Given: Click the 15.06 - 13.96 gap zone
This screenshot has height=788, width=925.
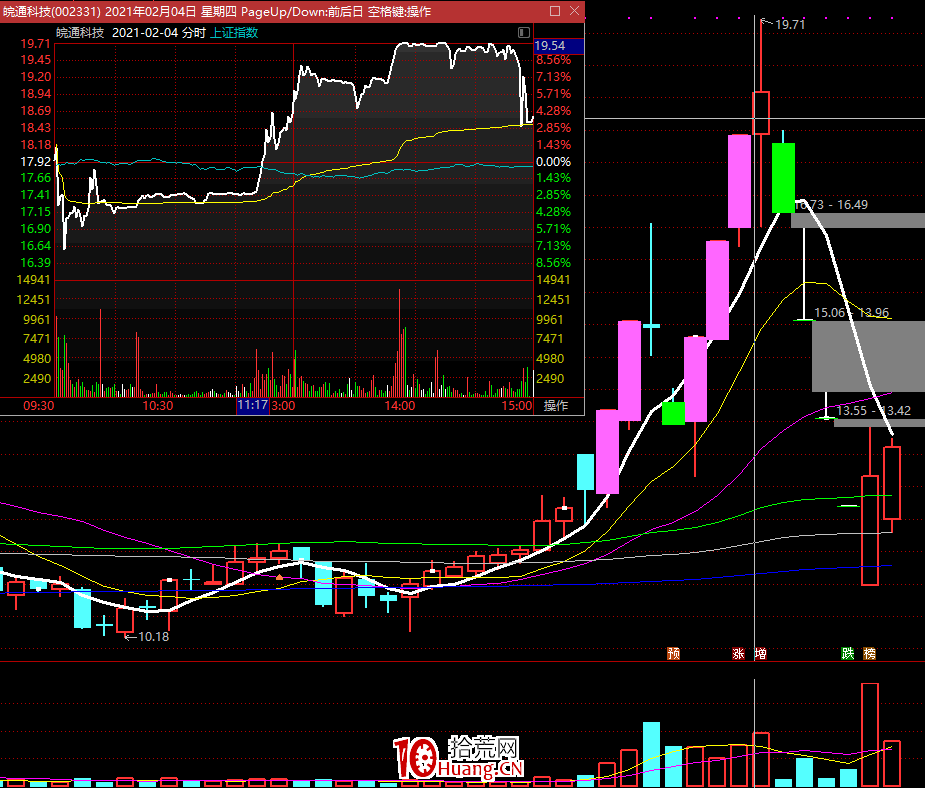Looking at the screenshot, I should click(868, 356).
